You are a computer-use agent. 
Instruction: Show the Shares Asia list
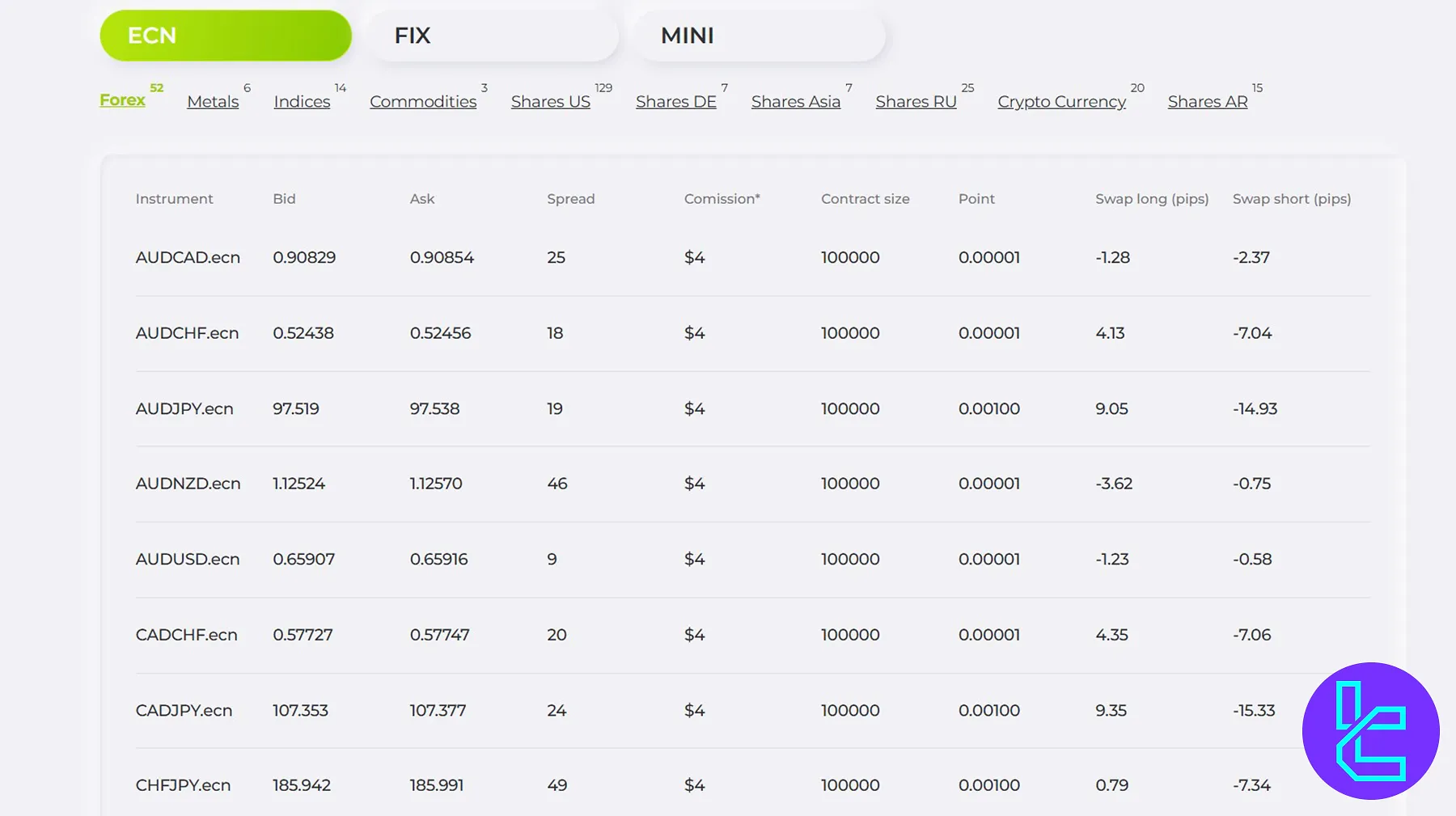[x=796, y=102]
